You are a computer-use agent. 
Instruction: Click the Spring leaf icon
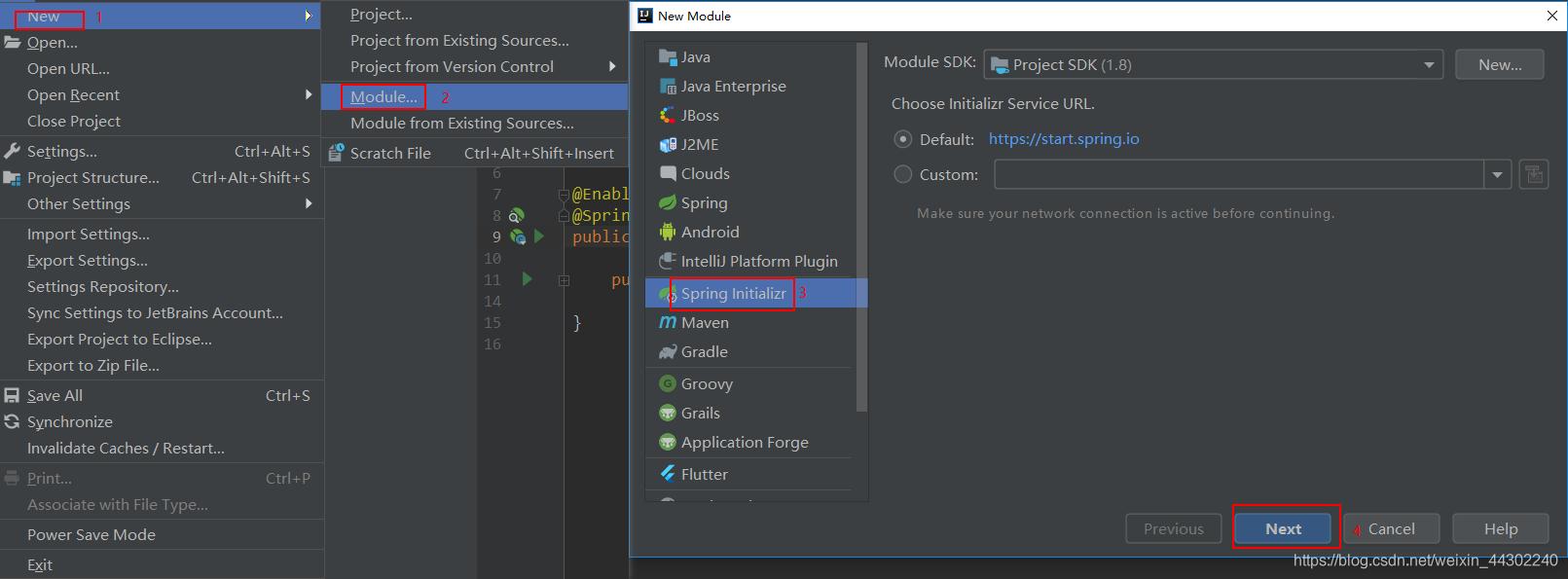click(668, 202)
